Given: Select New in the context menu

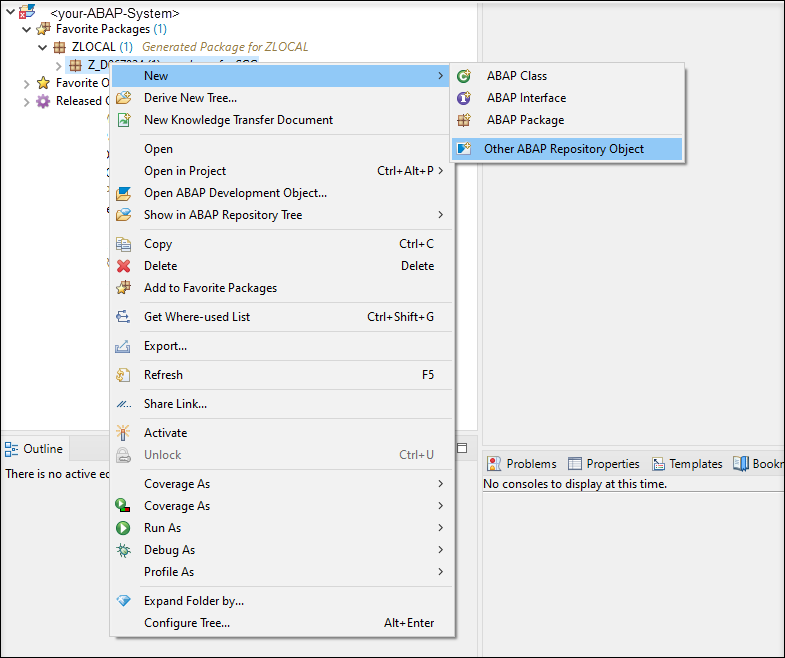Looking at the screenshot, I should click(x=281, y=76).
